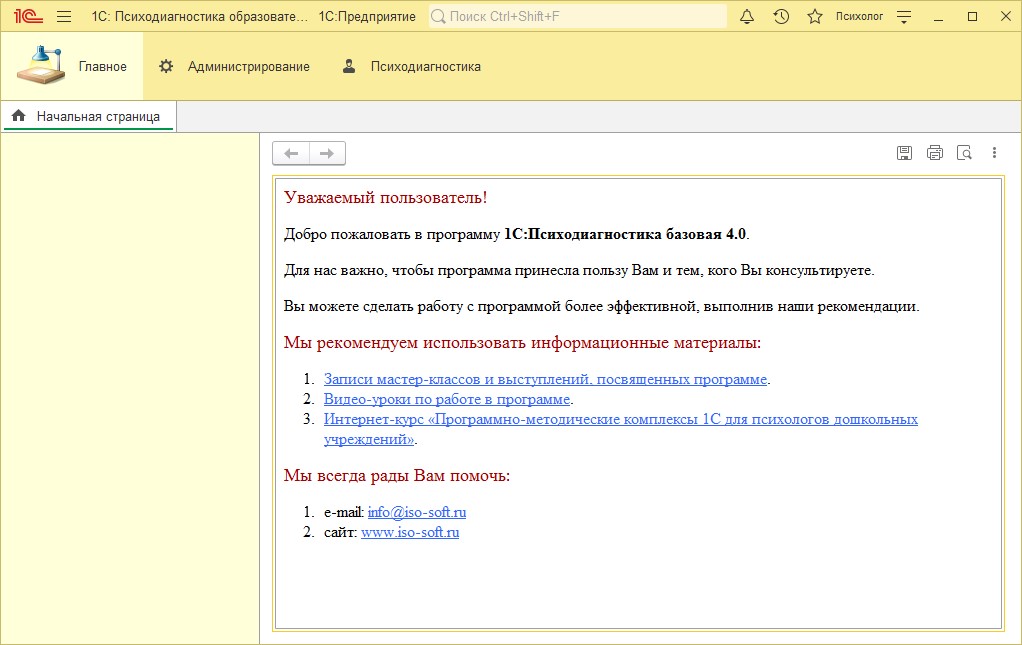
Task: Open the hamburger main menu
Action: coord(64,16)
